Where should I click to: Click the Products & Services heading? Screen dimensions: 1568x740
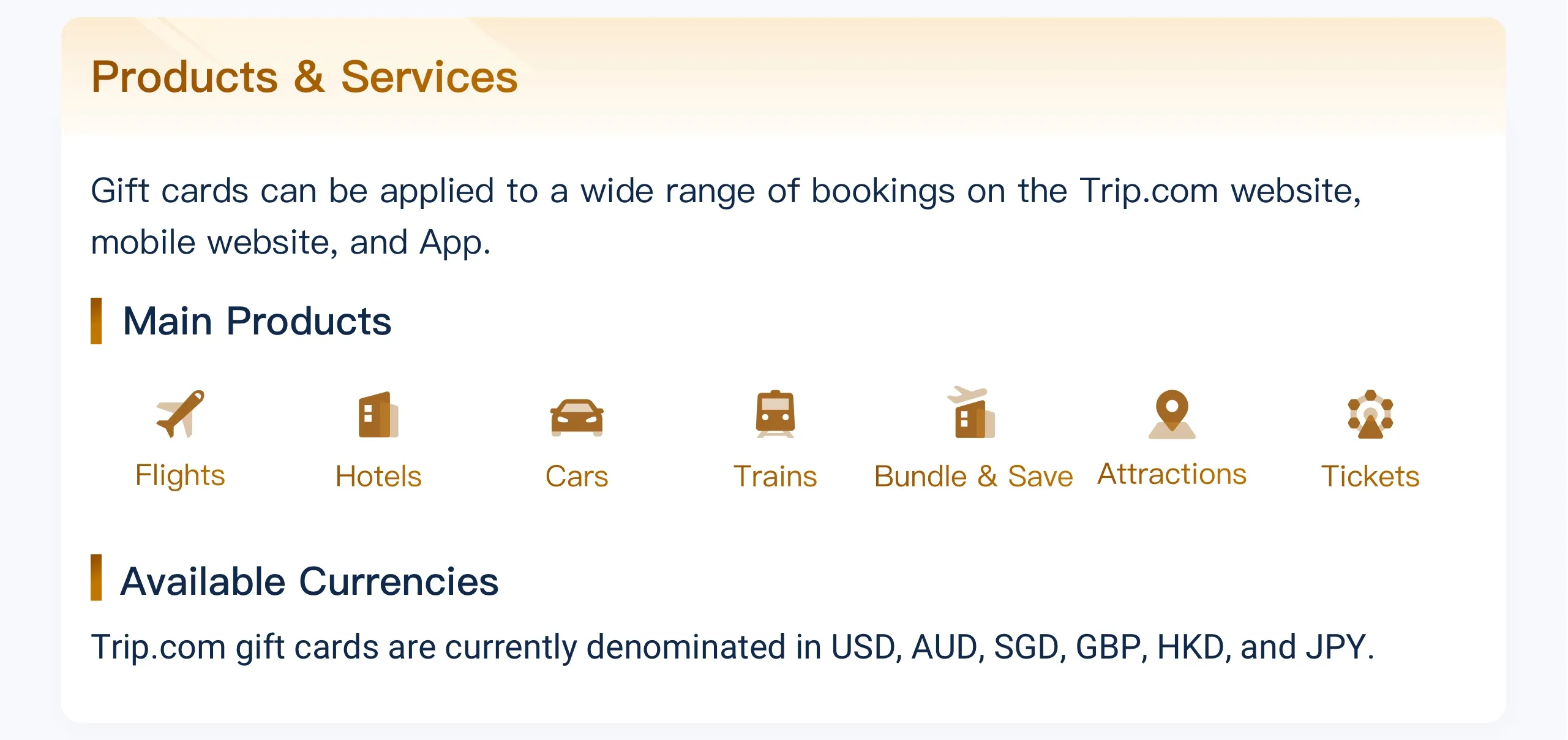(x=304, y=77)
